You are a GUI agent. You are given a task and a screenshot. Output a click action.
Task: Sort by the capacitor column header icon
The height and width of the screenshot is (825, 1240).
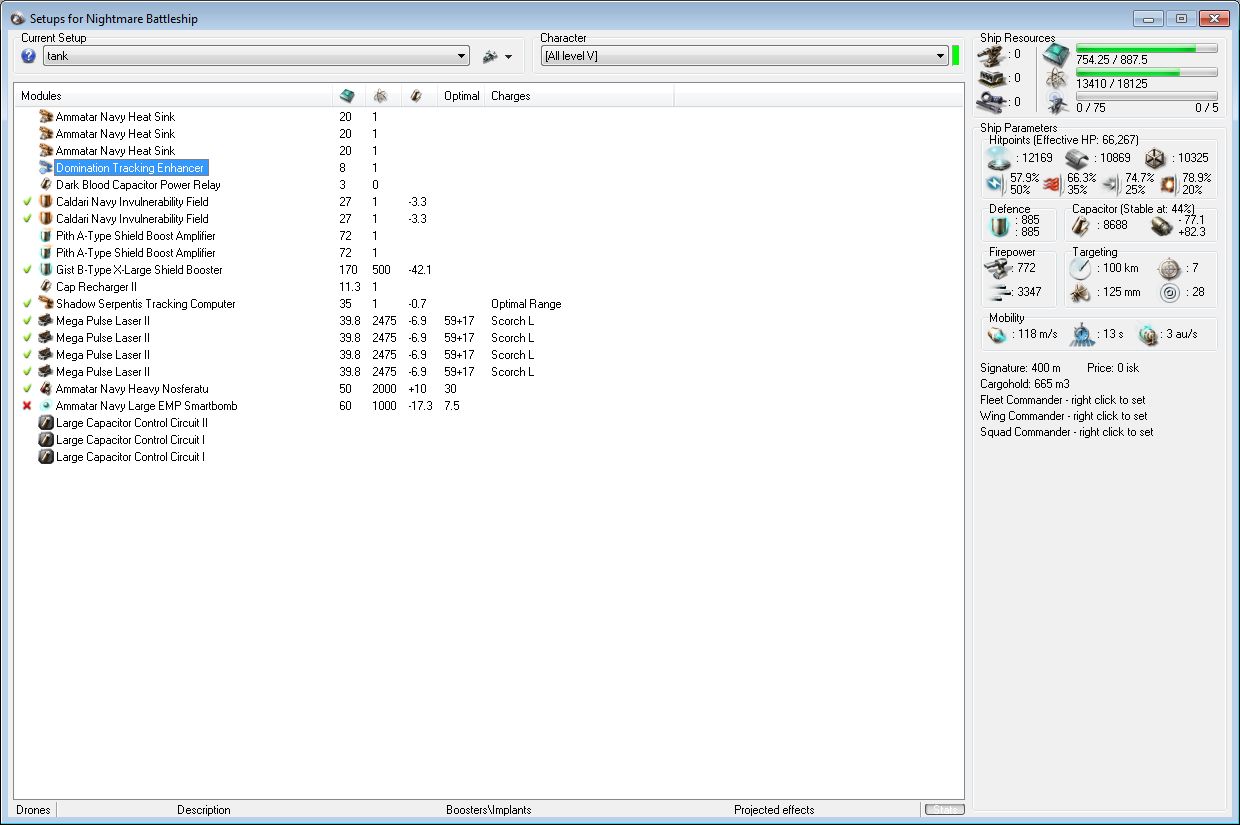(x=416, y=96)
